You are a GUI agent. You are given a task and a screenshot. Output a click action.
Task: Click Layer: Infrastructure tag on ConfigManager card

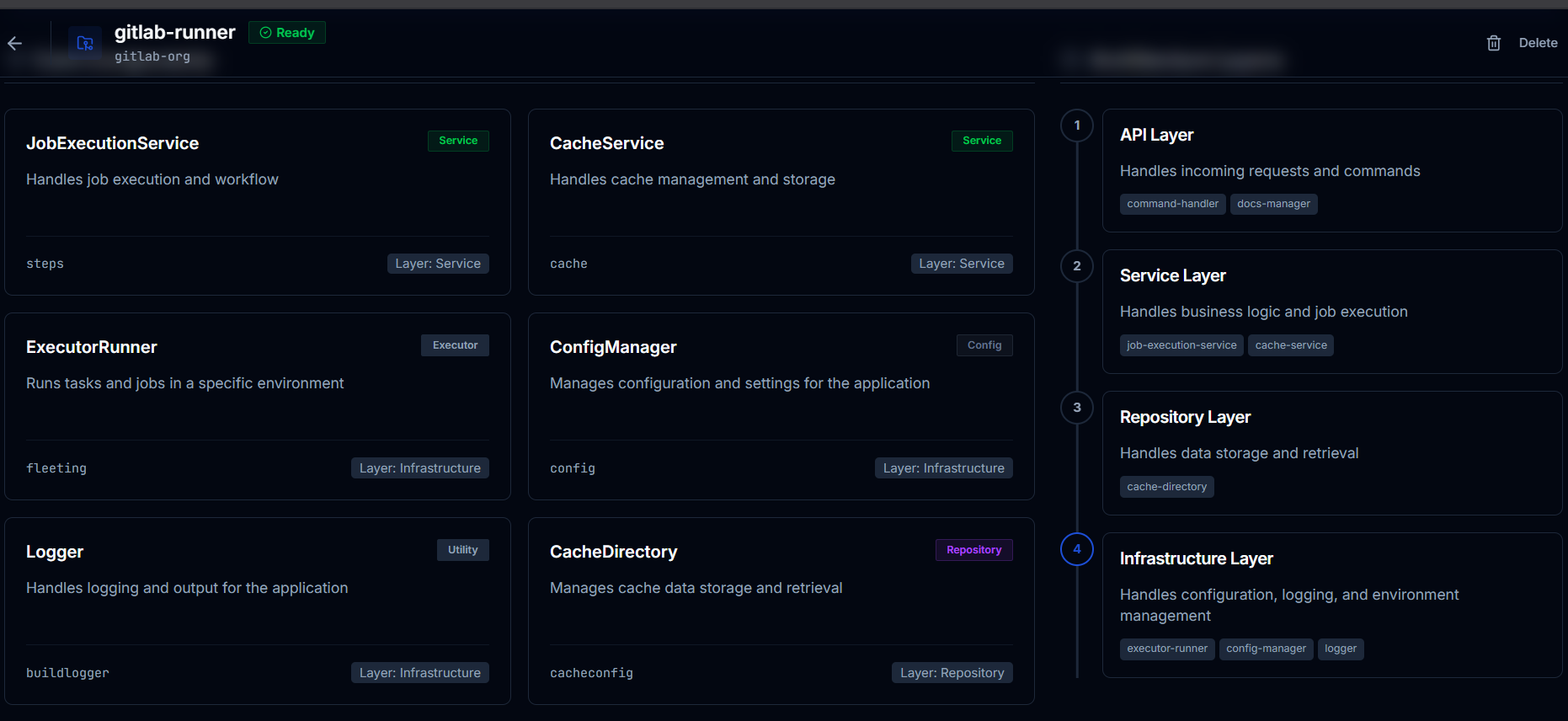(944, 468)
